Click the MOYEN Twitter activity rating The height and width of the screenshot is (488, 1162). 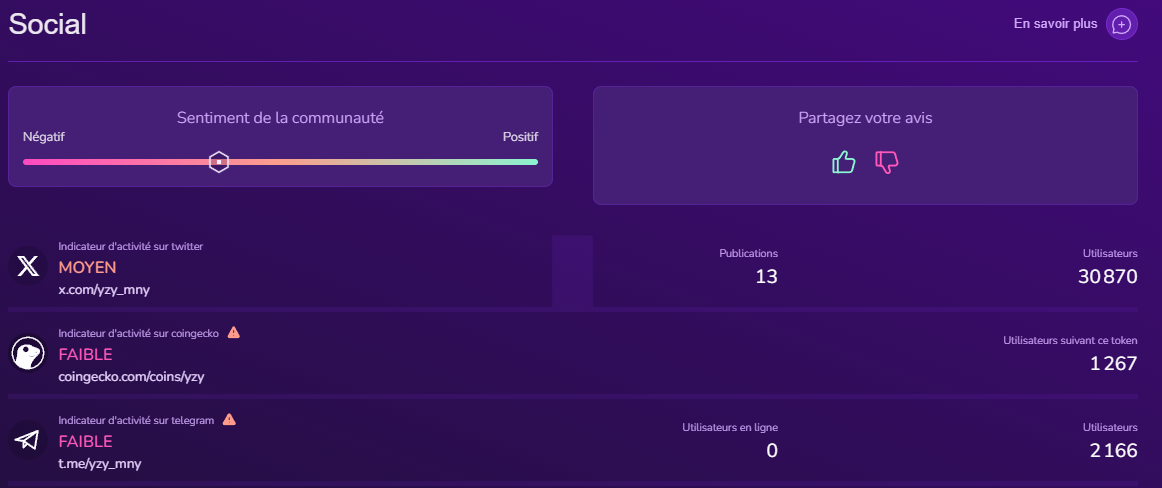87,268
